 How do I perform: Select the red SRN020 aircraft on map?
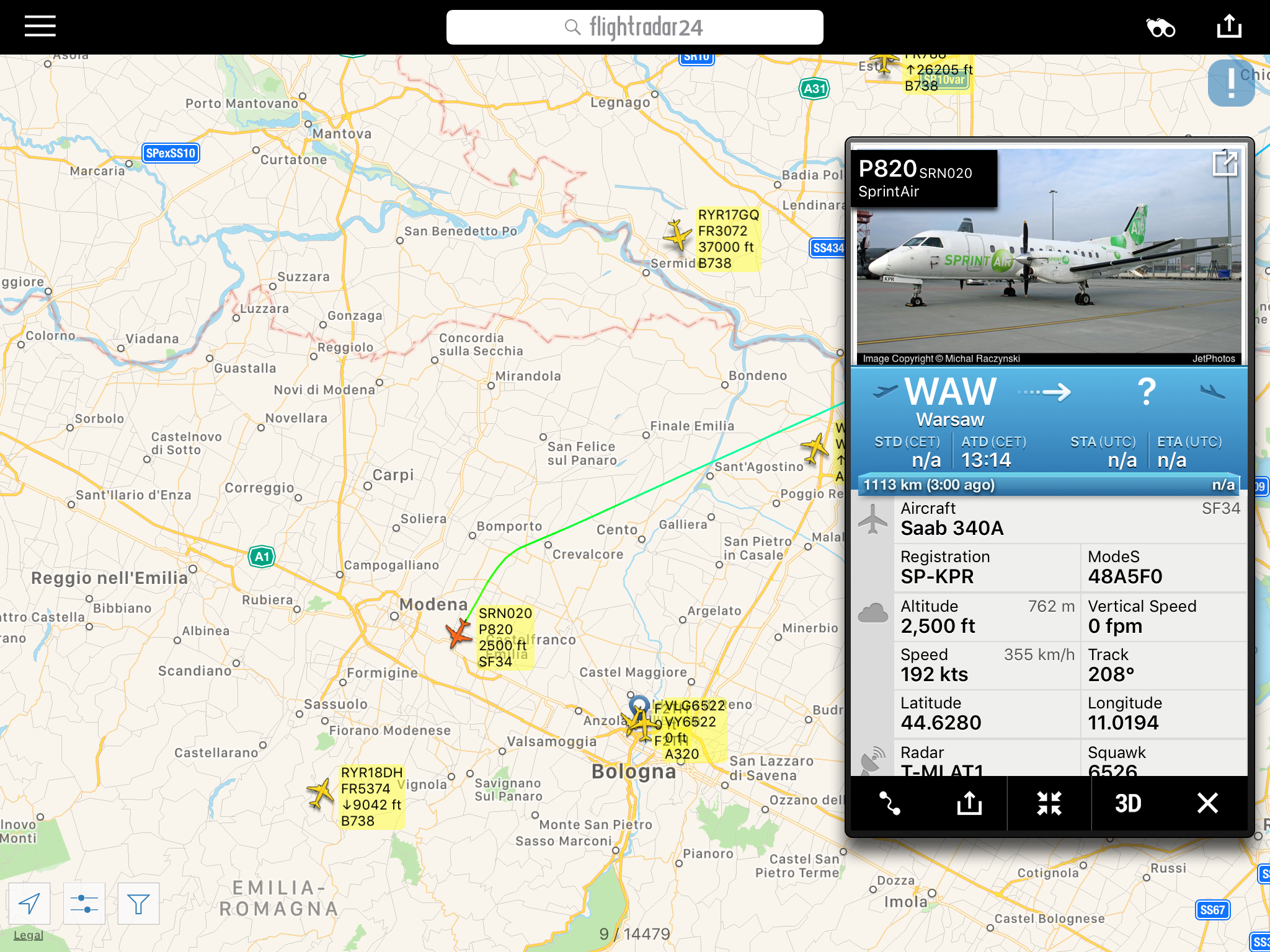[x=460, y=633]
